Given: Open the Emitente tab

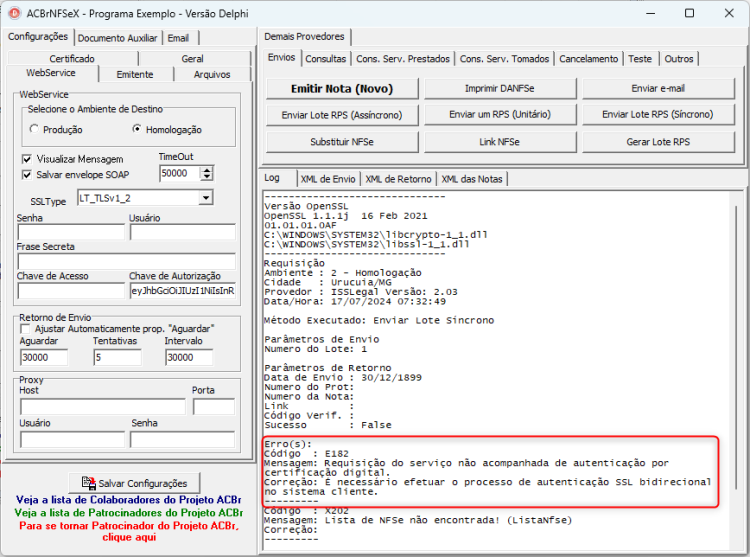Looking at the screenshot, I should [135, 75].
